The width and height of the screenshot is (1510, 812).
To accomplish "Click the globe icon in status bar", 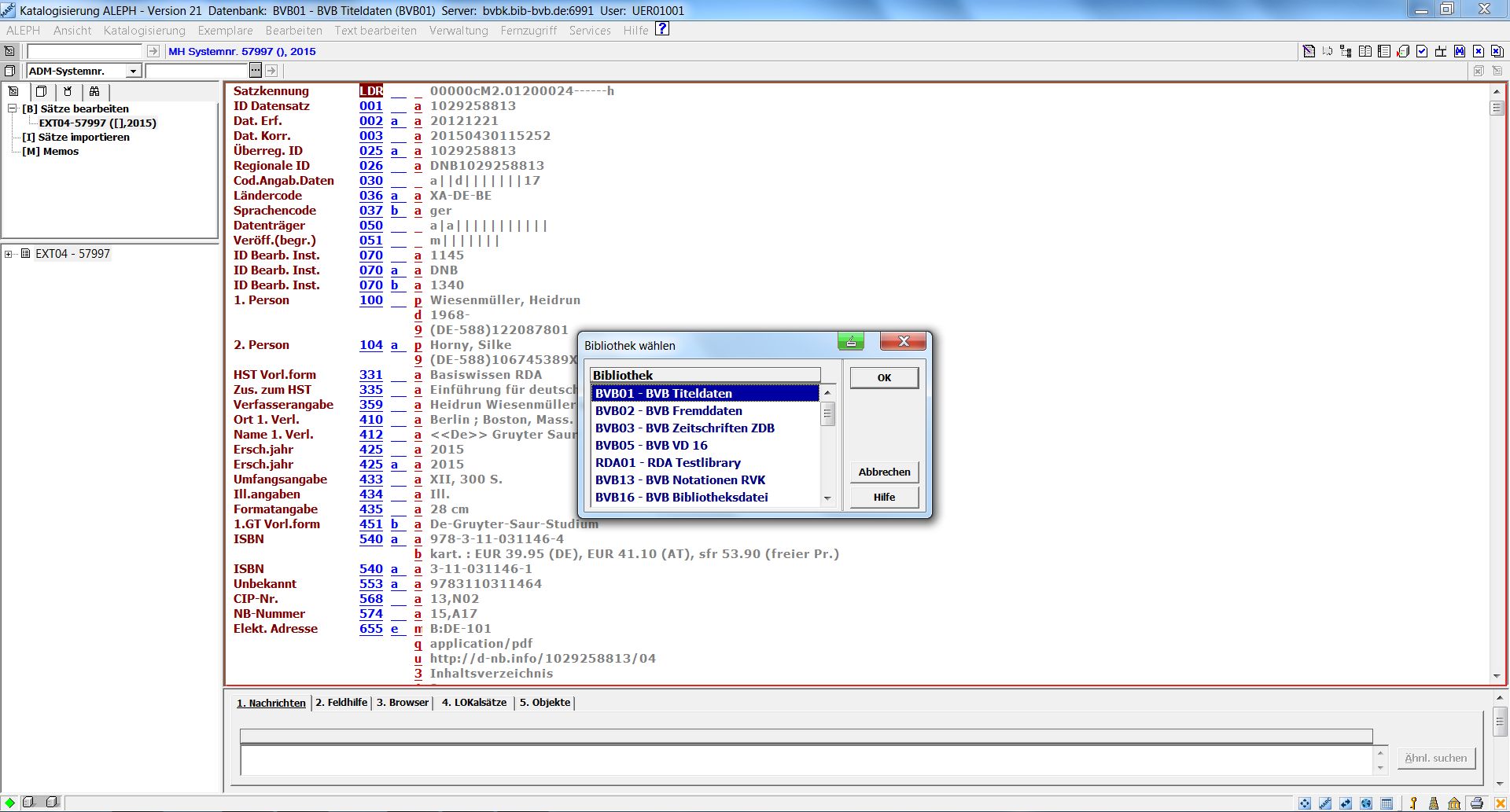I will click(x=1366, y=803).
